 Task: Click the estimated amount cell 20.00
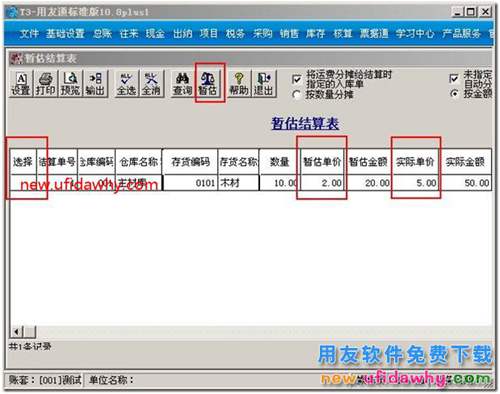[x=368, y=183]
